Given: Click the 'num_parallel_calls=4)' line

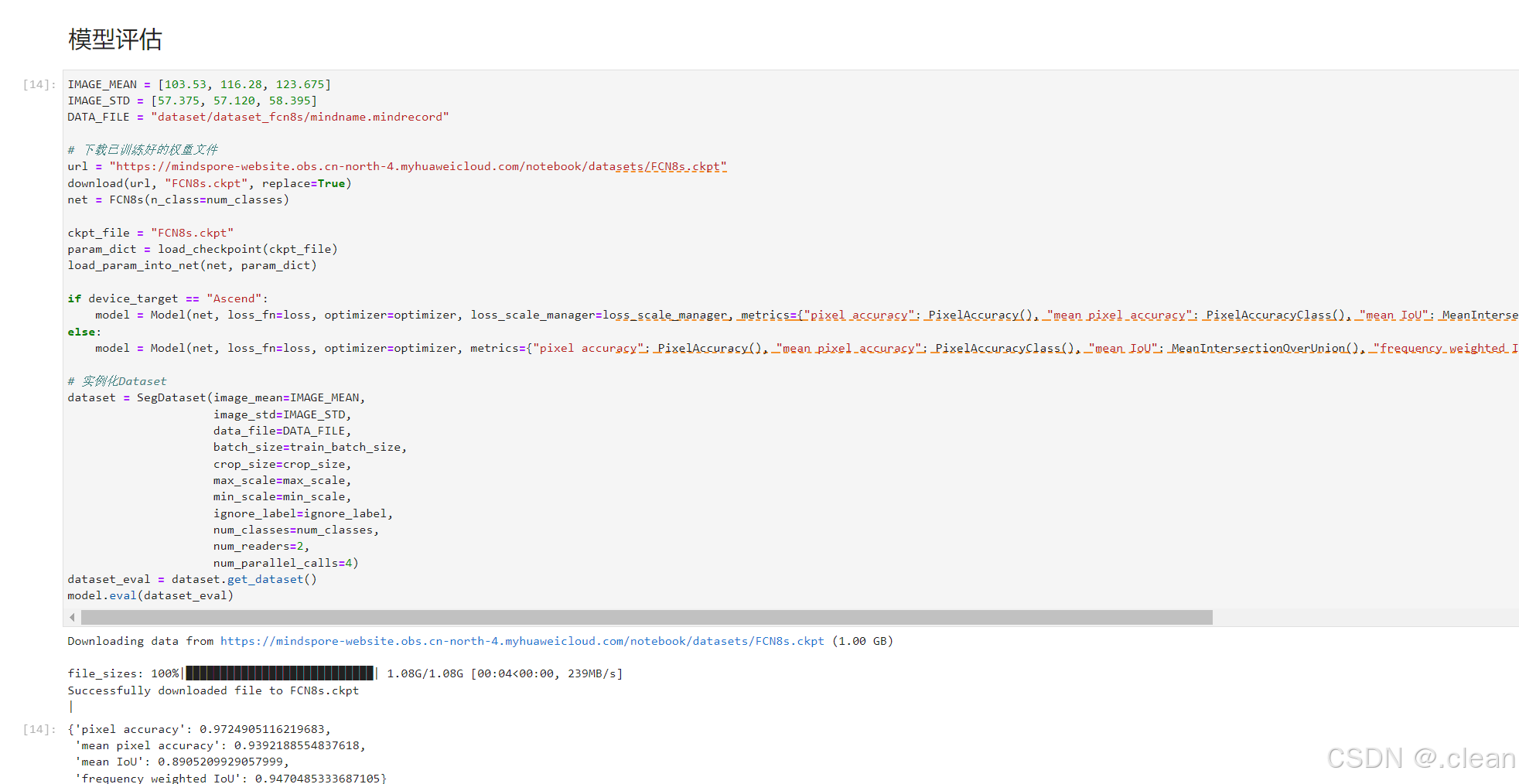Looking at the screenshot, I should [x=286, y=563].
